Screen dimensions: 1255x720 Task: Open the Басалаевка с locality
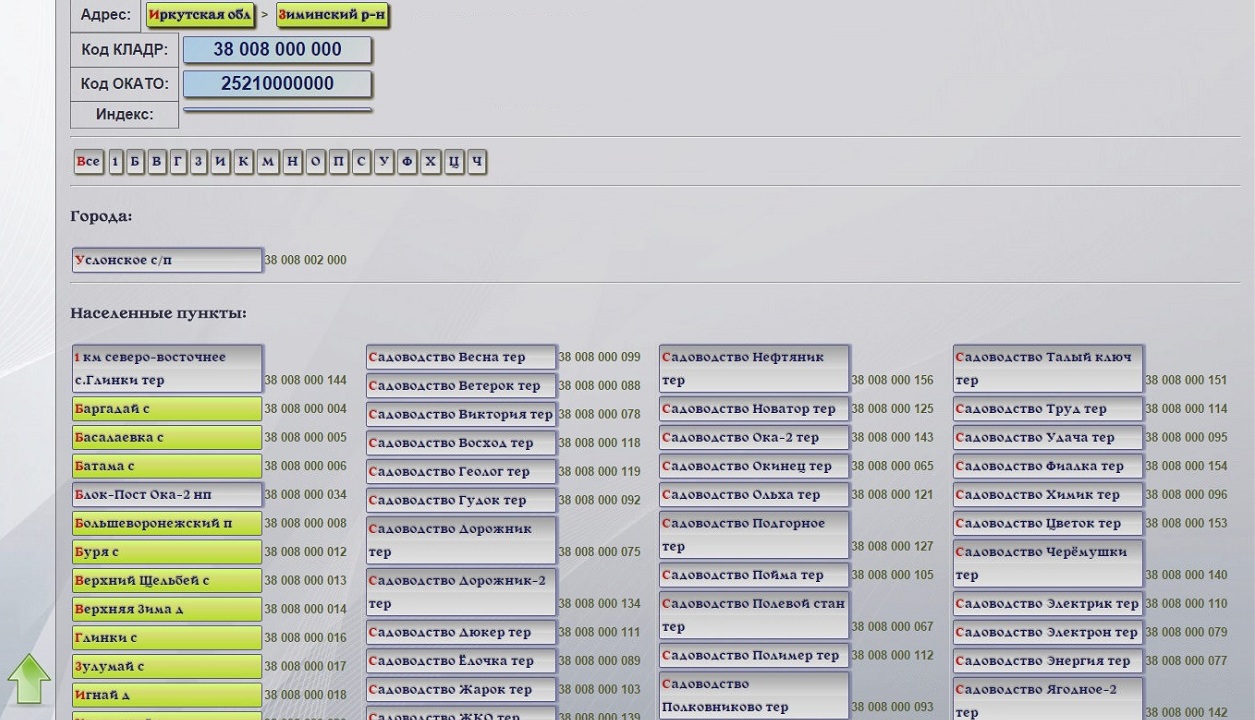tap(167, 438)
